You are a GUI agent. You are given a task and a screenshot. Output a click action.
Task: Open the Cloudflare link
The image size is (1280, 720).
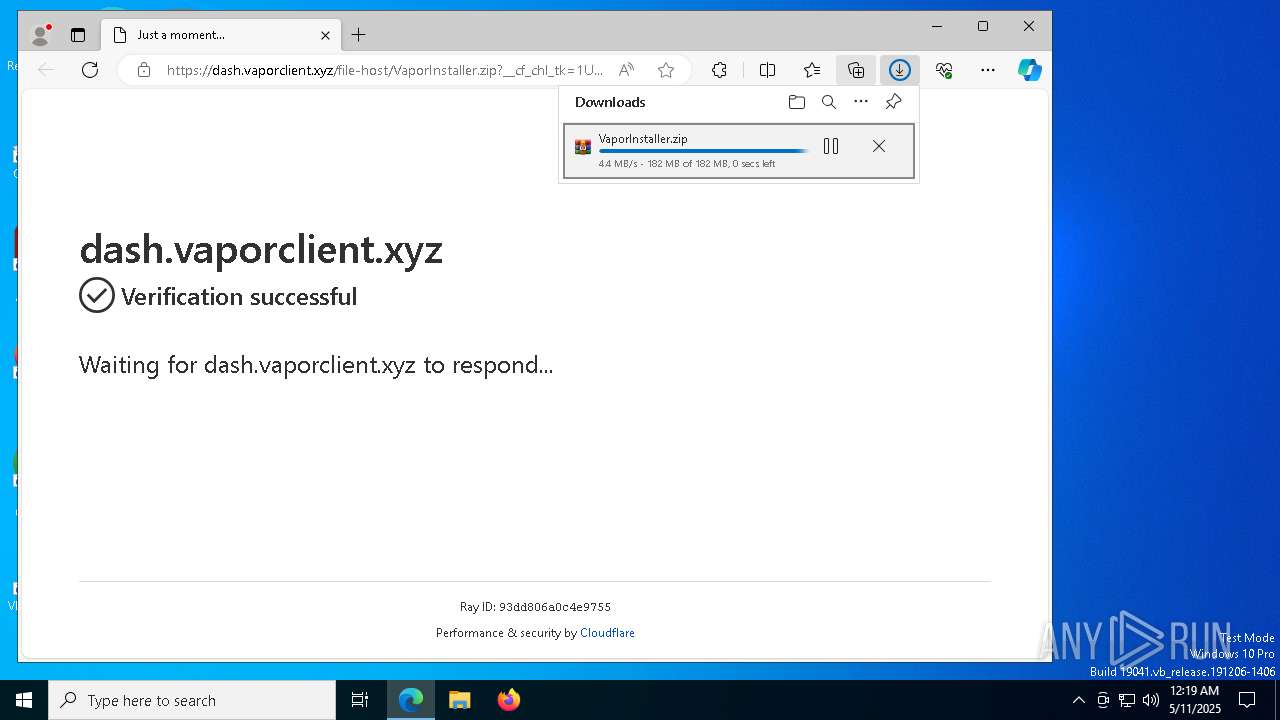pos(607,633)
